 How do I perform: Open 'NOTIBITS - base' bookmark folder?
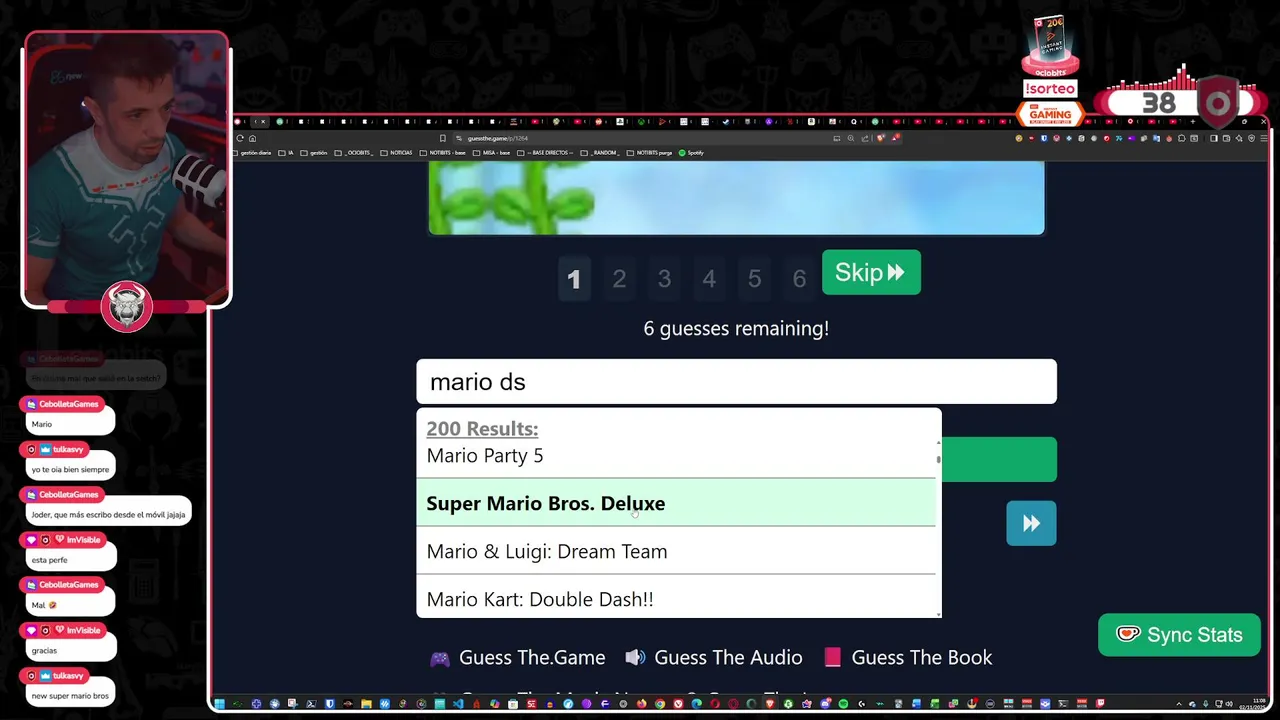[442, 153]
